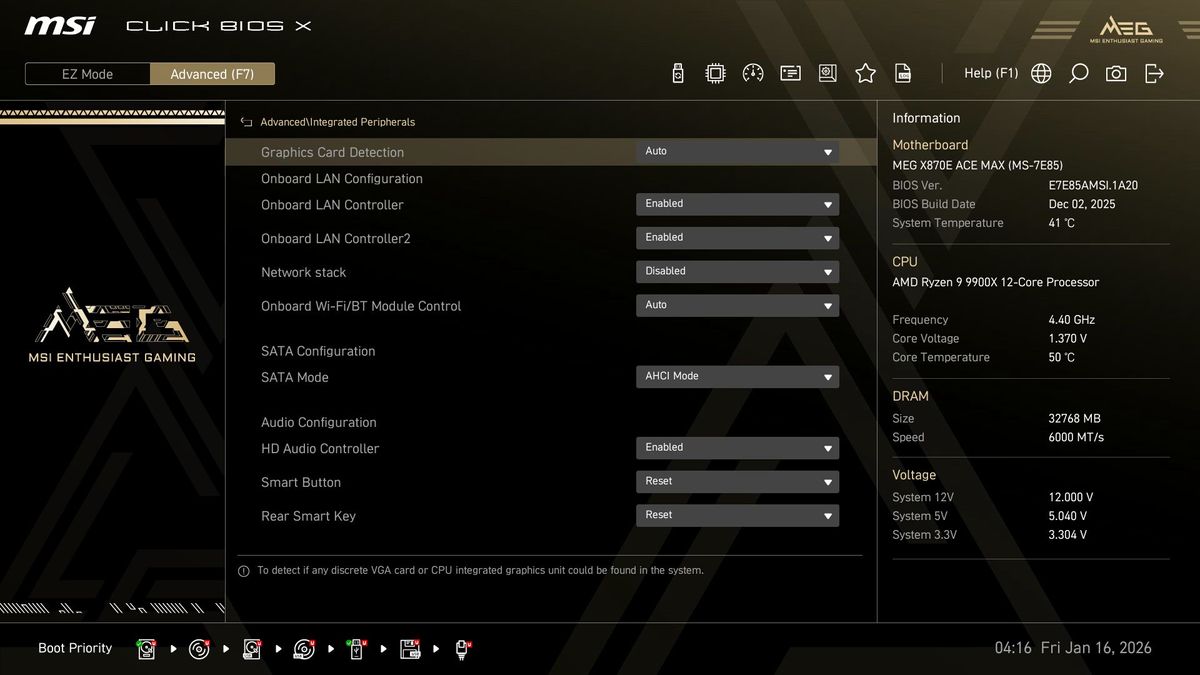Select the hard disk boot priority icon
1200x675 pixels.
pyautogui.click(x=148, y=649)
